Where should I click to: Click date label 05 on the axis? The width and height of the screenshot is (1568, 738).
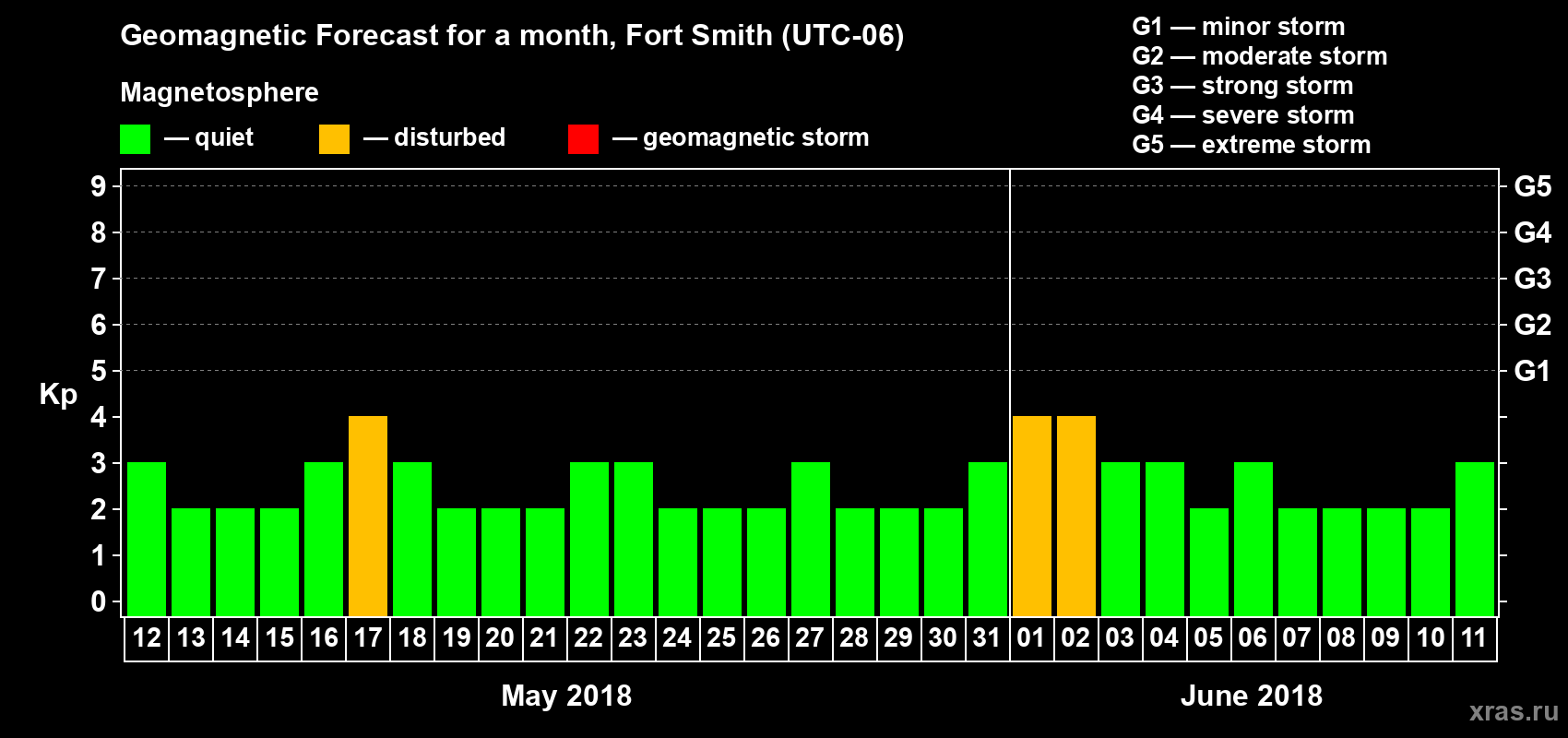tap(1208, 638)
